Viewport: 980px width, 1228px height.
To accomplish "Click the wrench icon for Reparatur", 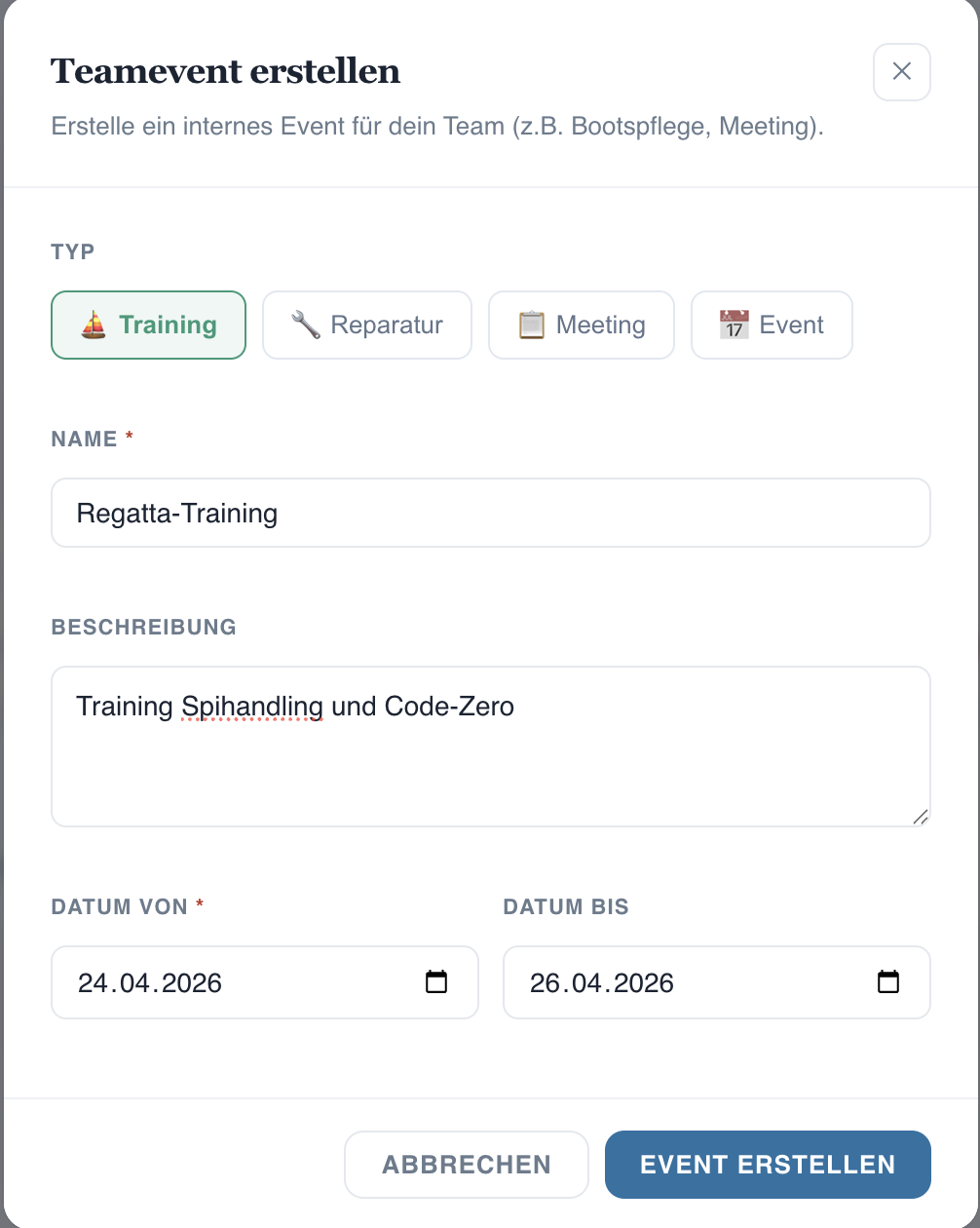I will pos(306,325).
